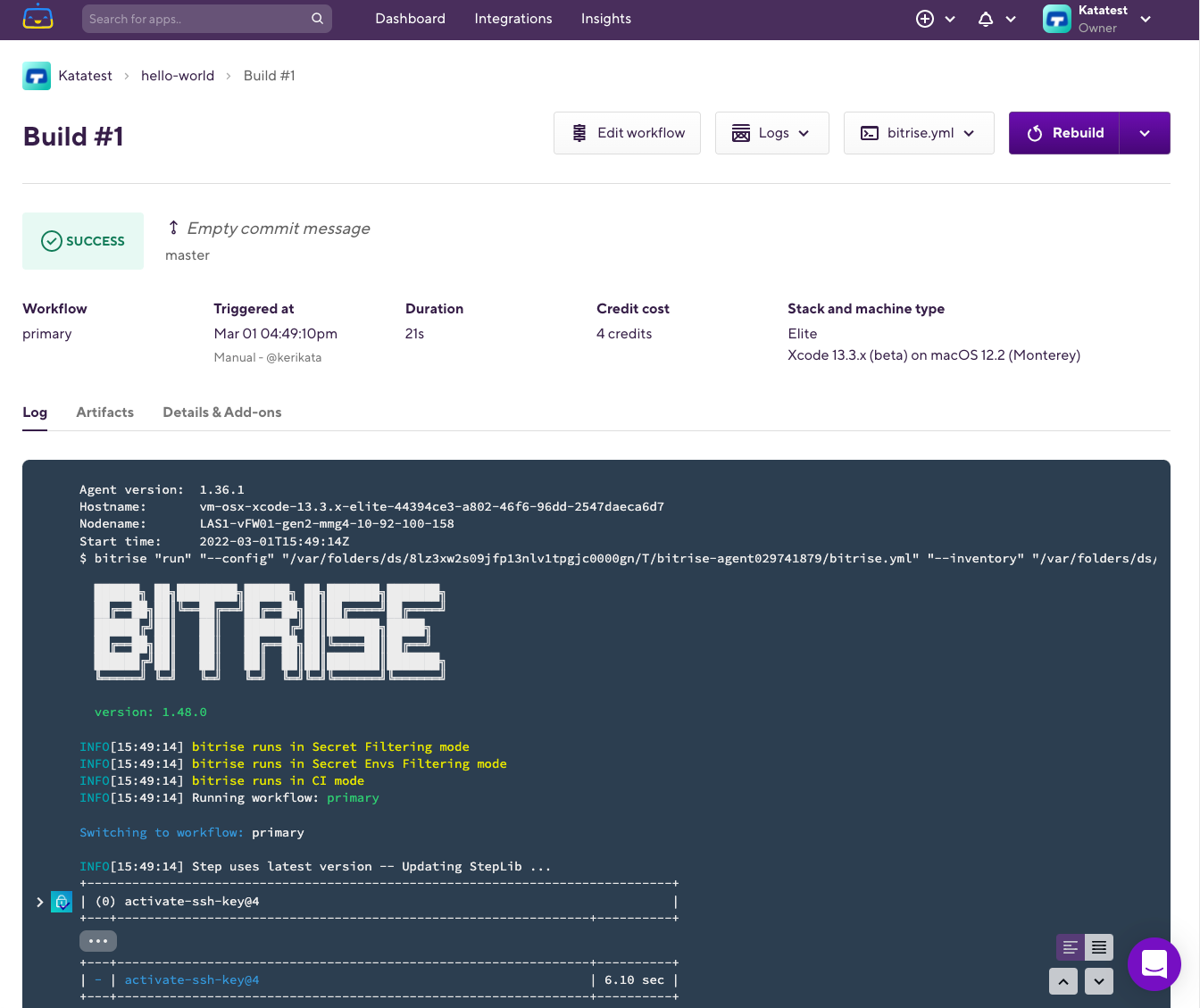
Task: Expand the add new dropdown chevron
Action: 950,19
